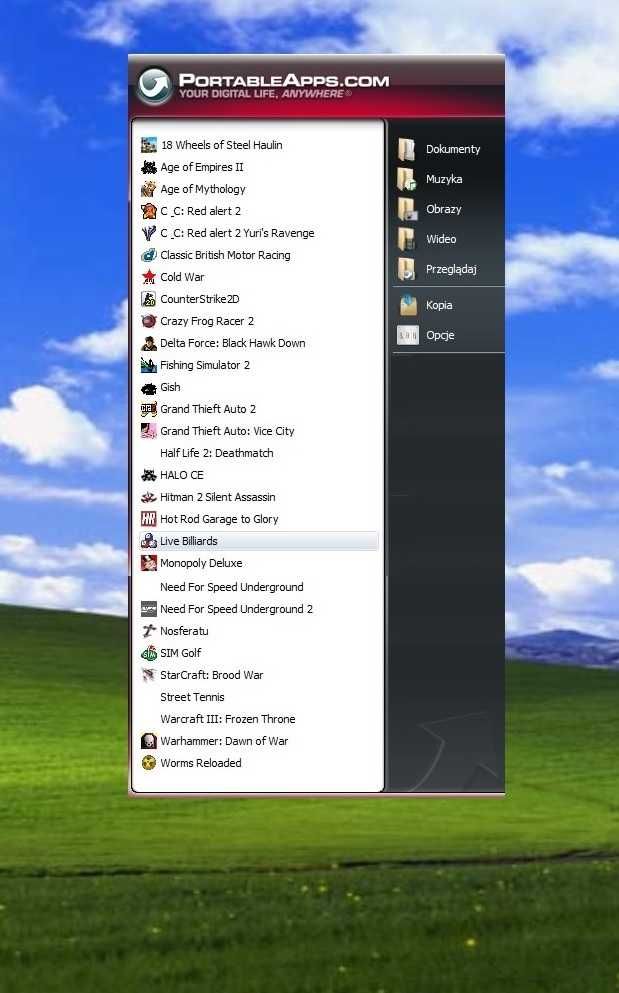
Task: Click the SIM Golf icon
Action: pyautogui.click(x=148, y=653)
